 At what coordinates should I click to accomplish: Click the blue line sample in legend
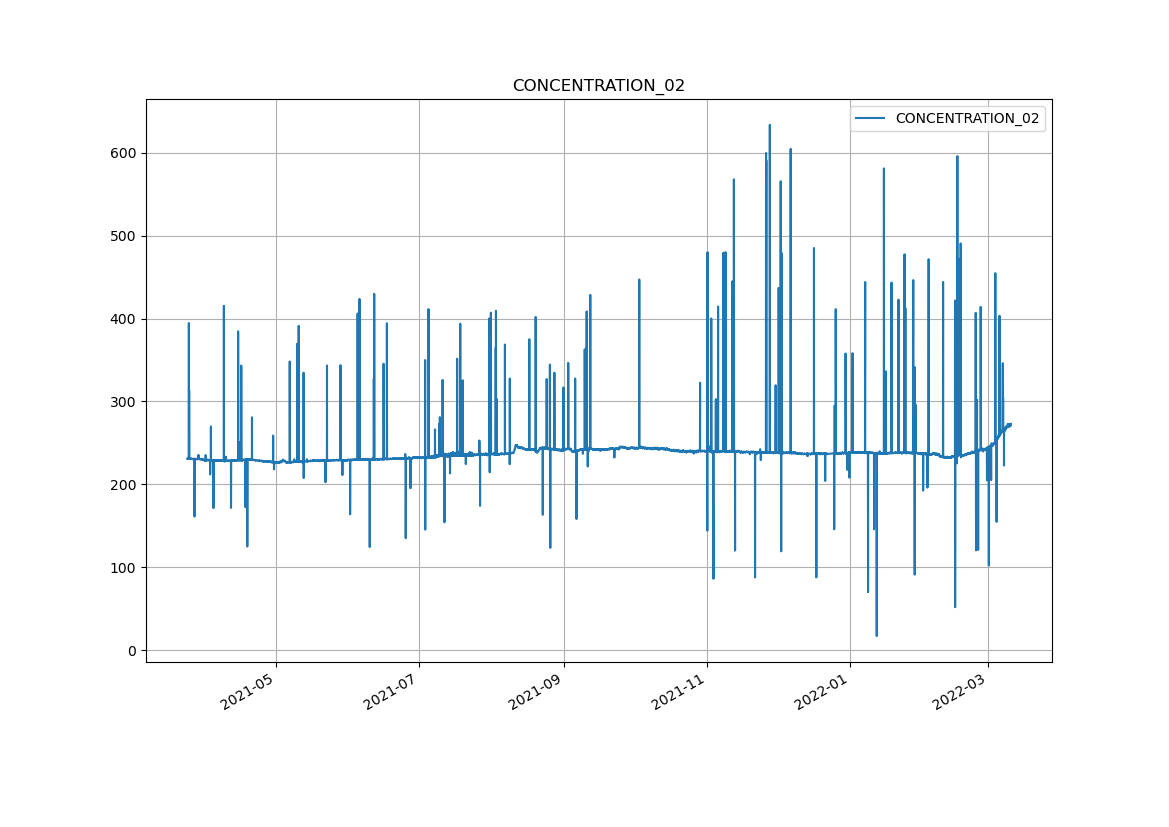(871, 118)
